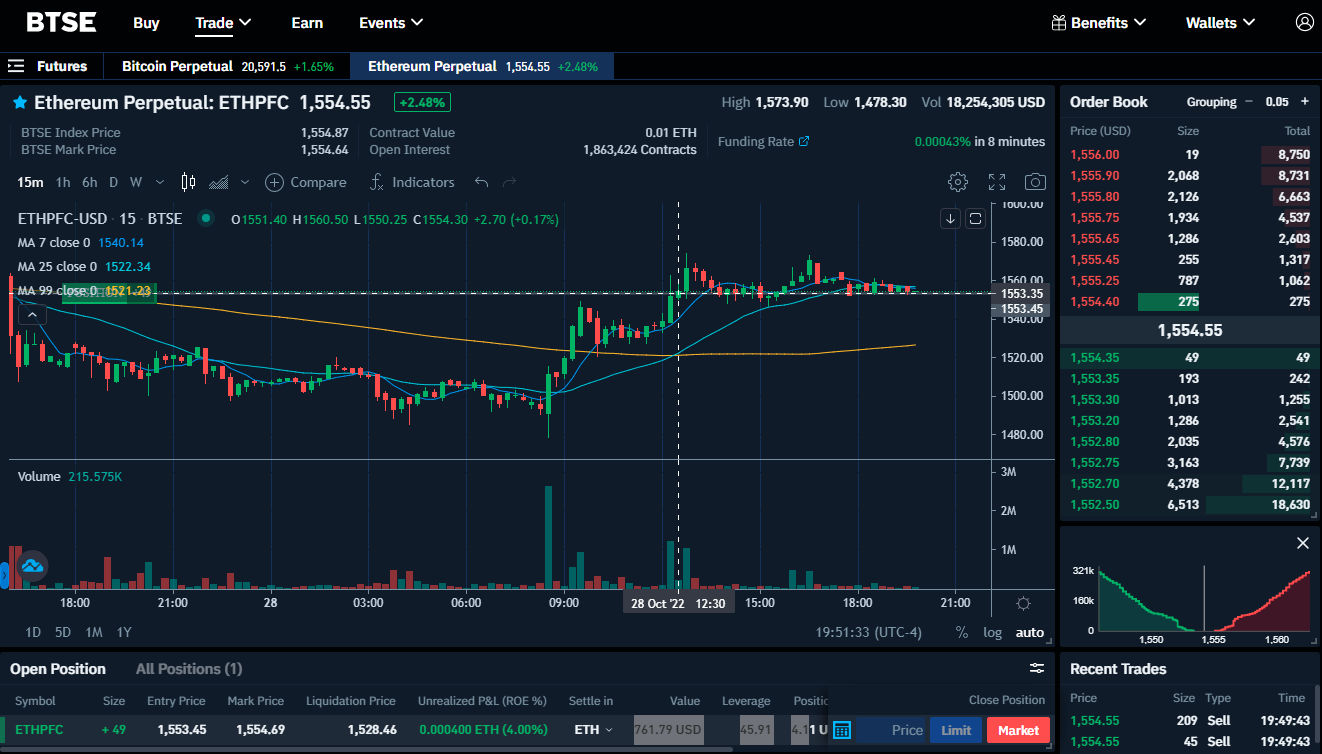Open the Settle in ETH dropdown
Screen dimensions: 1322x754
point(594,730)
